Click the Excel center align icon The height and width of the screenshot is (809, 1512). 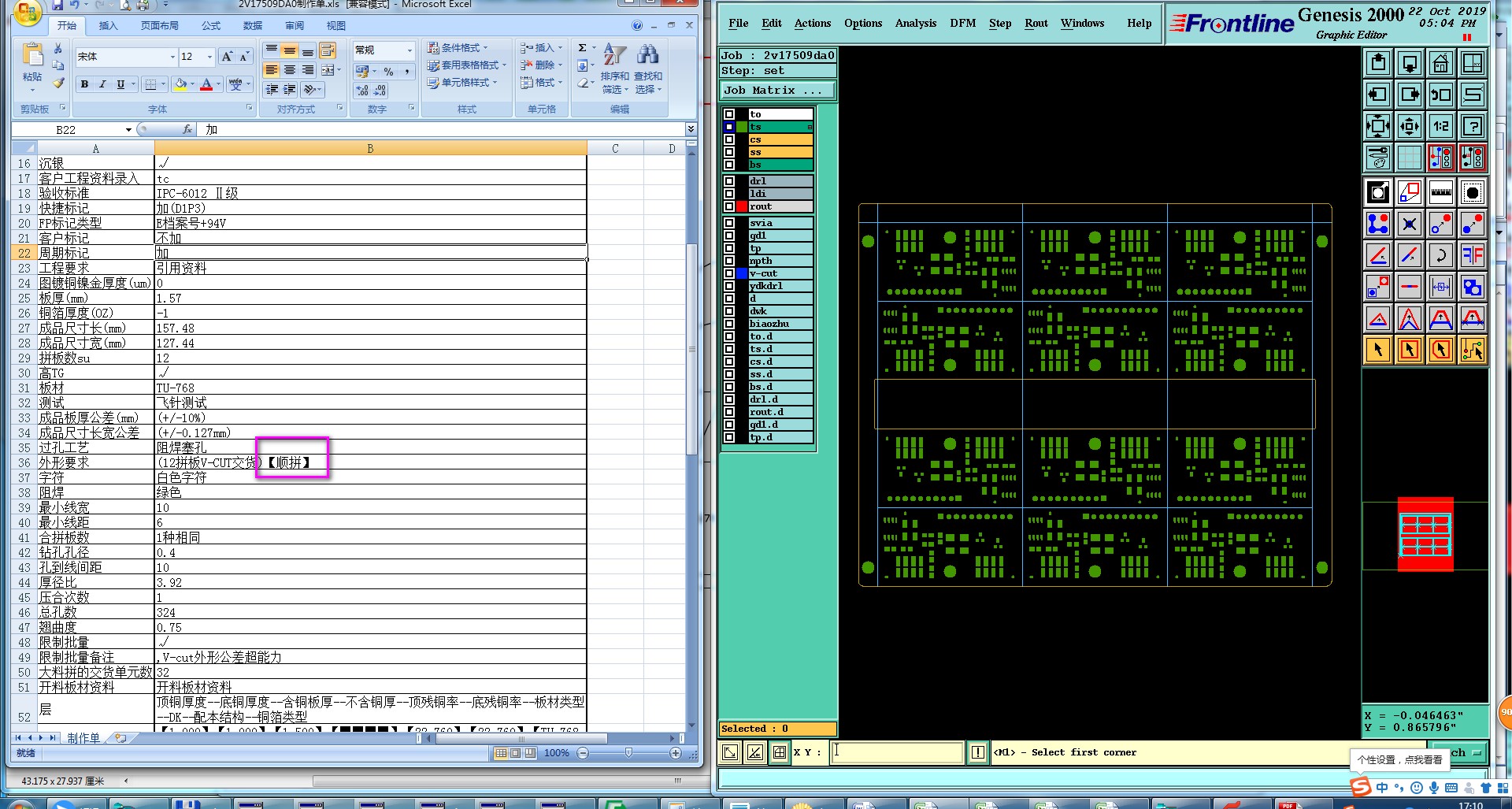pos(290,70)
